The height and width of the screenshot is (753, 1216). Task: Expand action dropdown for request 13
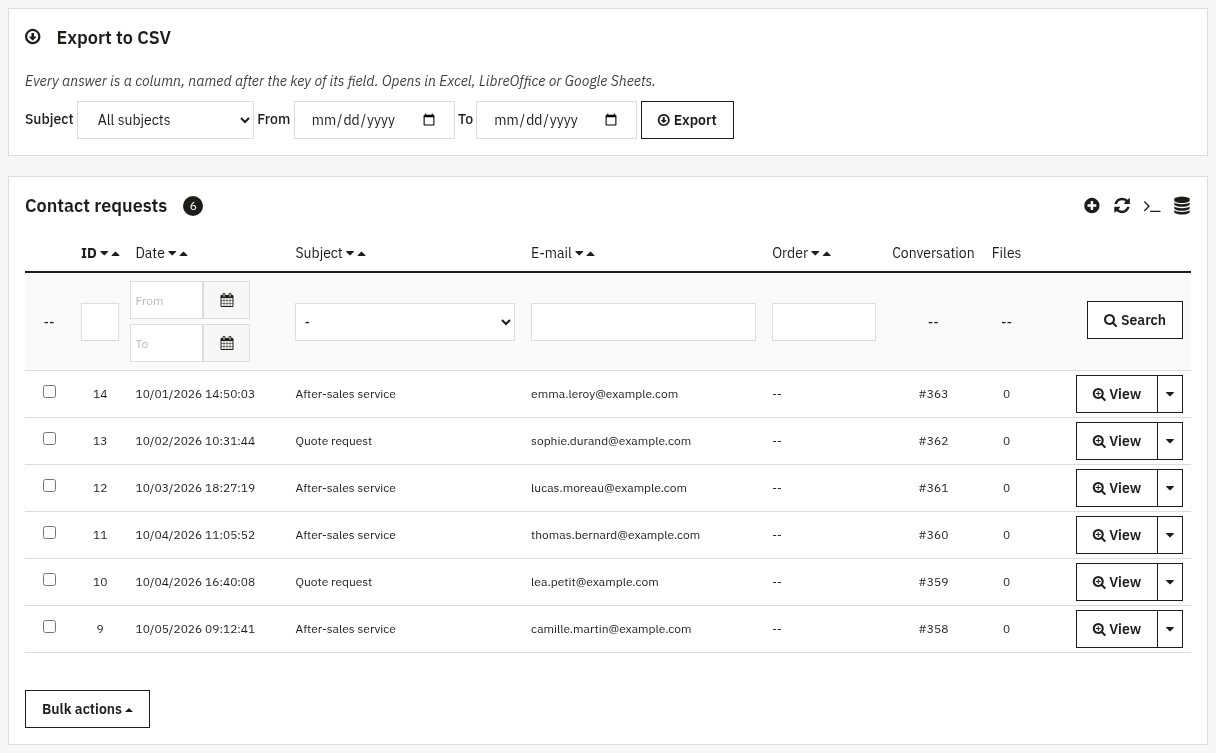coord(1170,441)
